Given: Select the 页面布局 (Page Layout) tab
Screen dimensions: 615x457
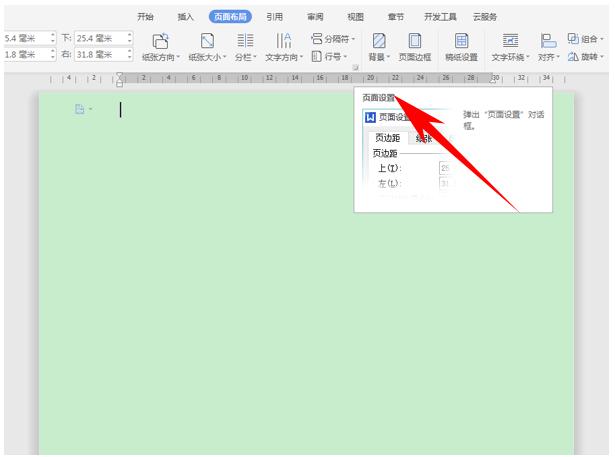Looking at the screenshot, I should tap(230, 17).
